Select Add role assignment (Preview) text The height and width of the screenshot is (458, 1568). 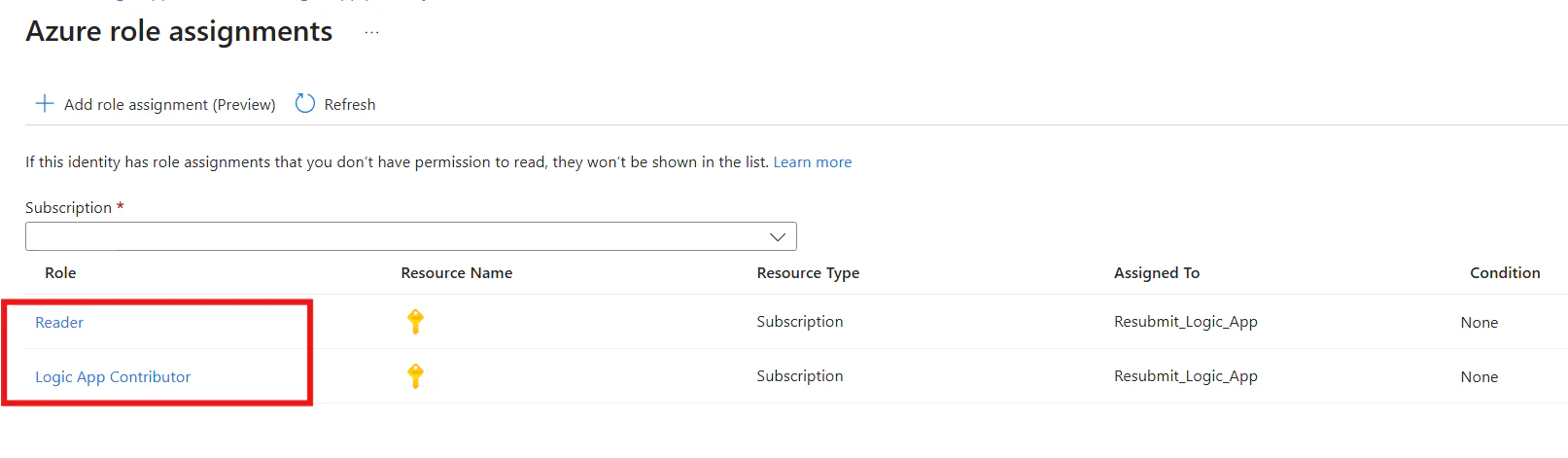pyautogui.click(x=170, y=104)
